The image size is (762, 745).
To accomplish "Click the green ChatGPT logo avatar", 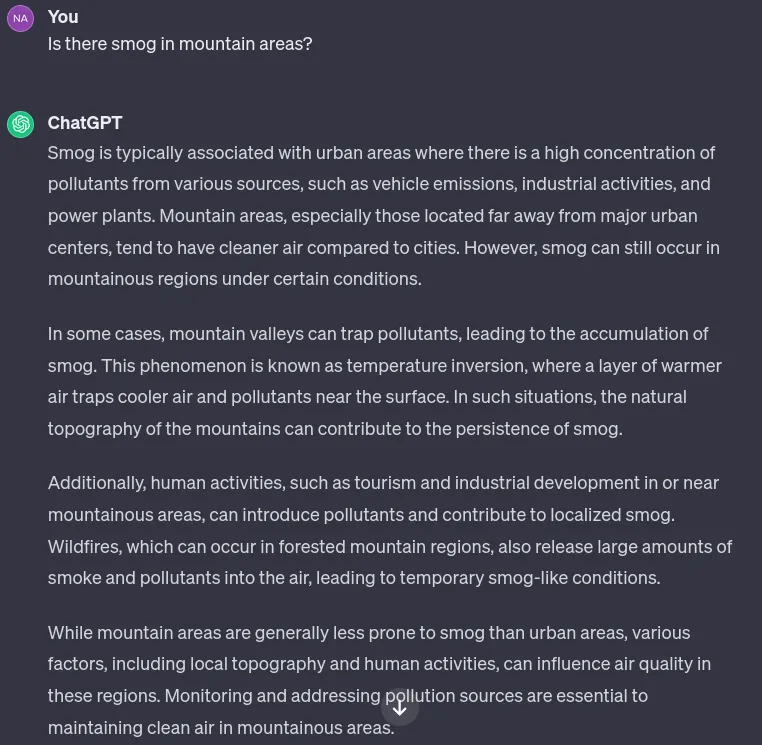I will [x=20, y=124].
